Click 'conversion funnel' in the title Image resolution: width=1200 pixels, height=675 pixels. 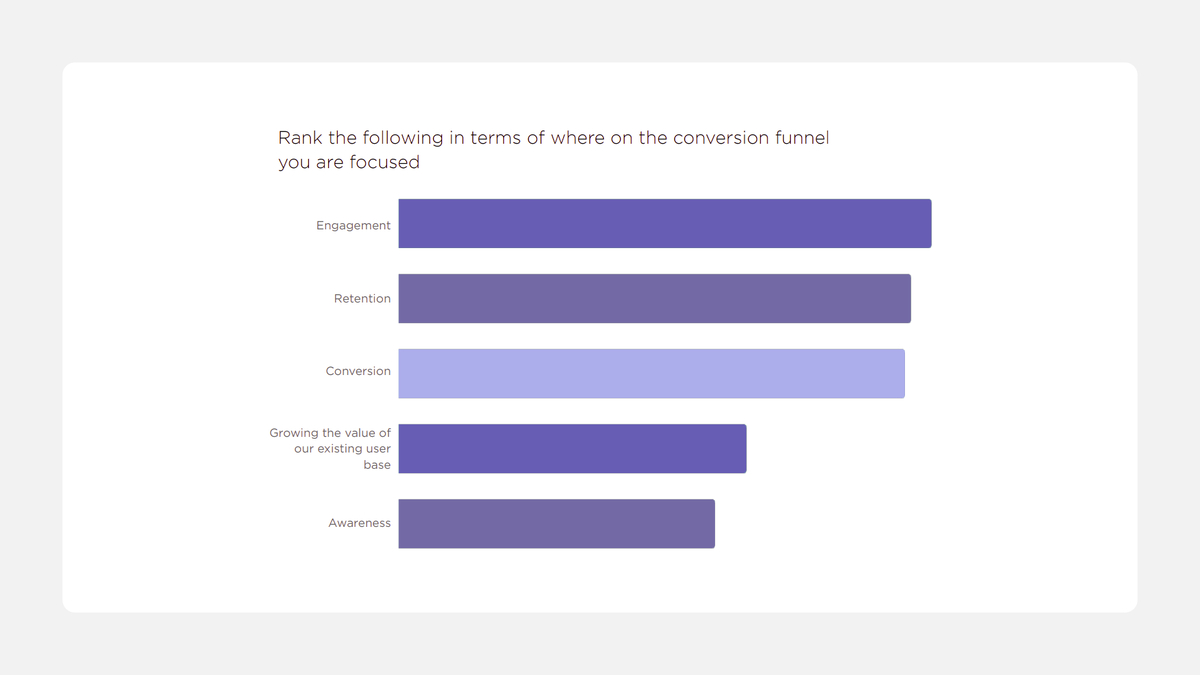(x=750, y=138)
